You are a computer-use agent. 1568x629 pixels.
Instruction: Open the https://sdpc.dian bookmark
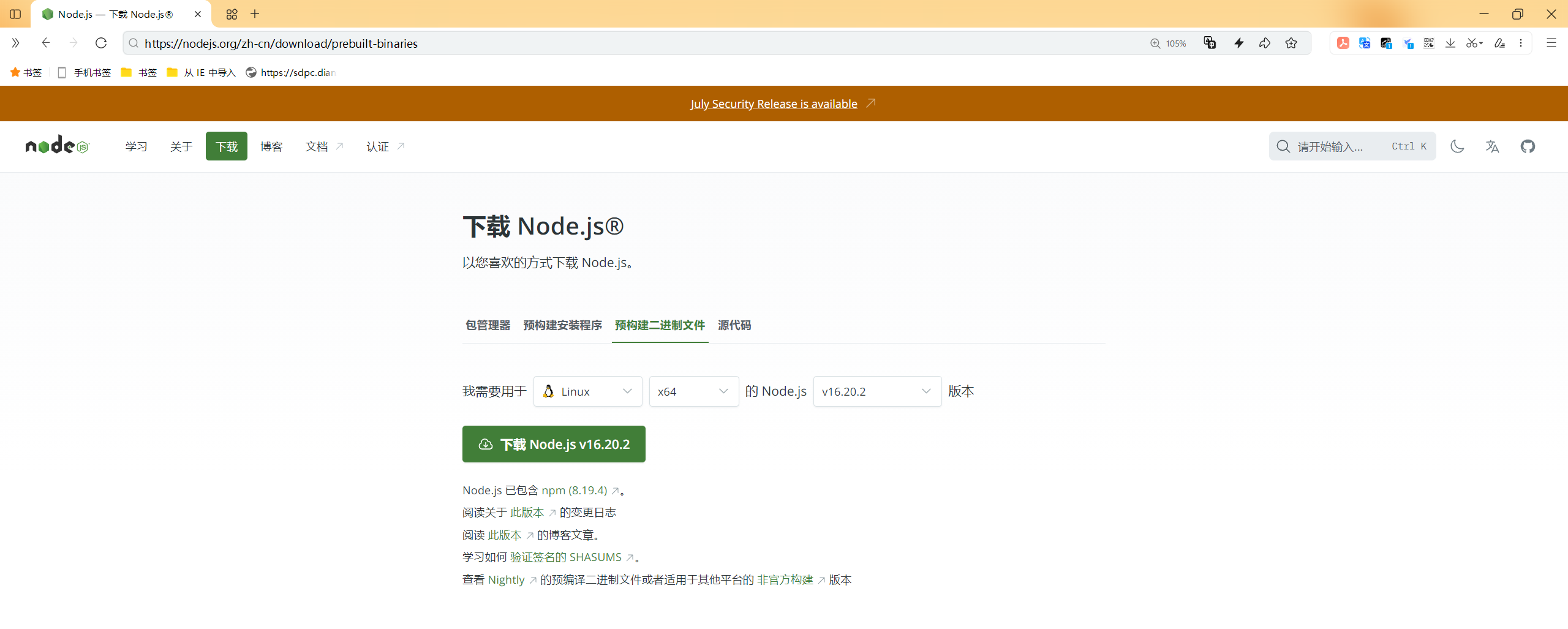291,72
